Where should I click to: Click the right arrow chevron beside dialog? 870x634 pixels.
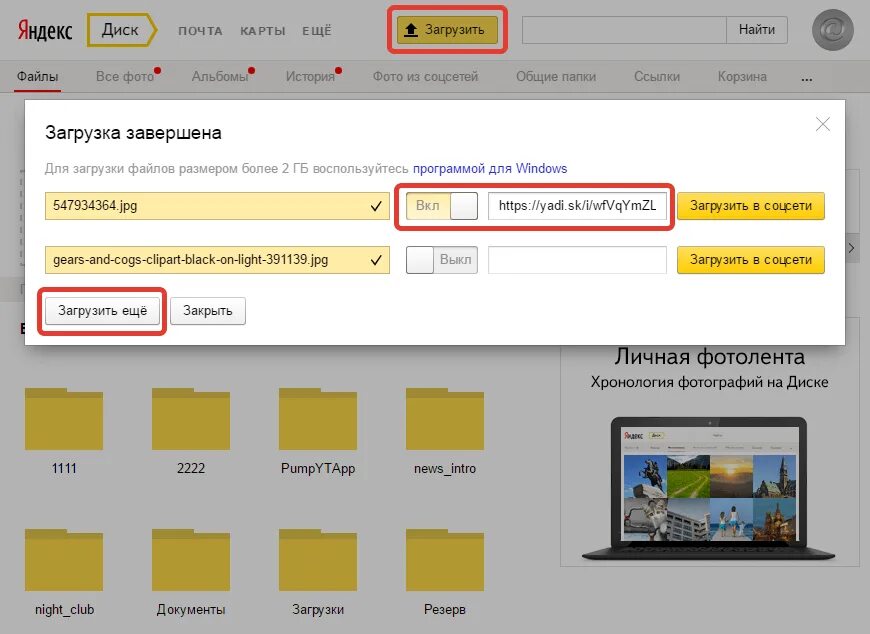click(852, 248)
